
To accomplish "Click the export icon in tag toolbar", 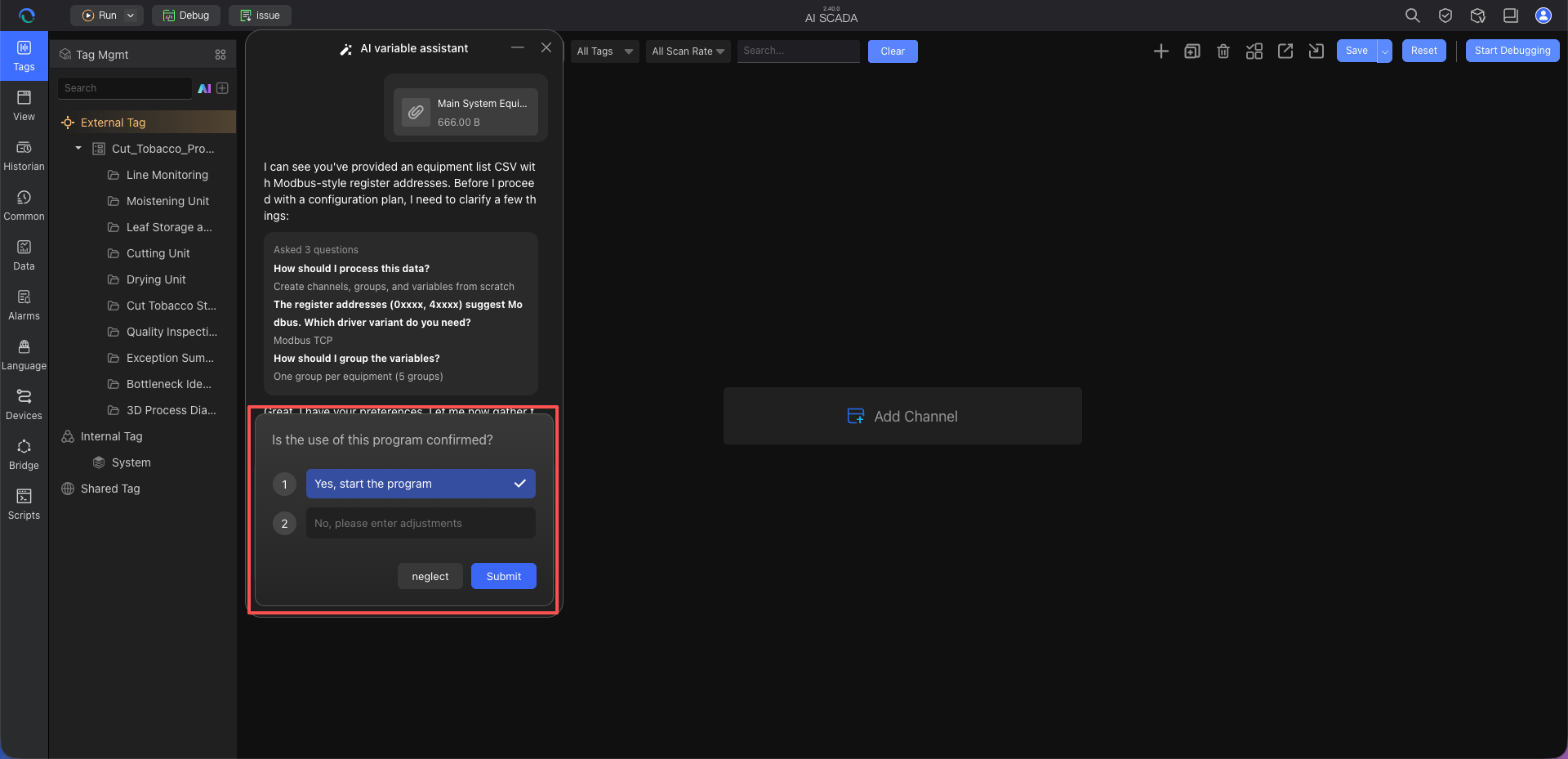I will [1285, 51].
